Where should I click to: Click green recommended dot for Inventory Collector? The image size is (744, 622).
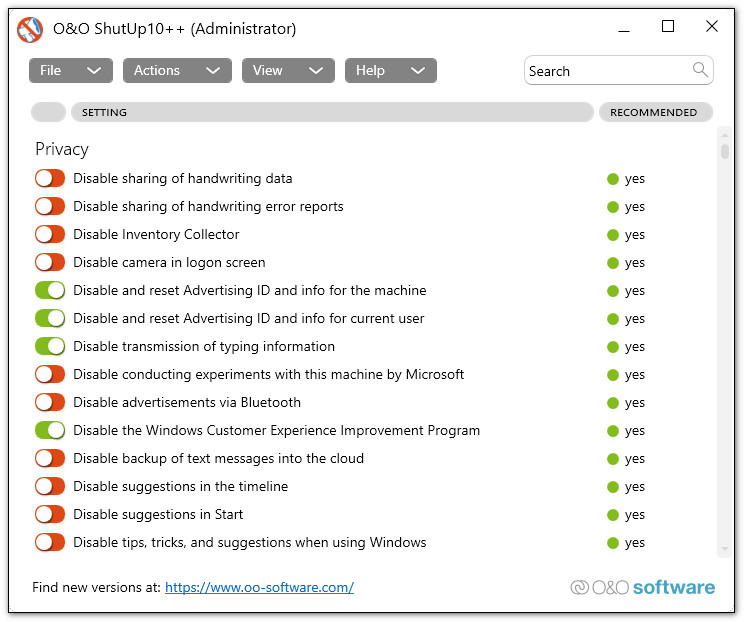[613, 235]
